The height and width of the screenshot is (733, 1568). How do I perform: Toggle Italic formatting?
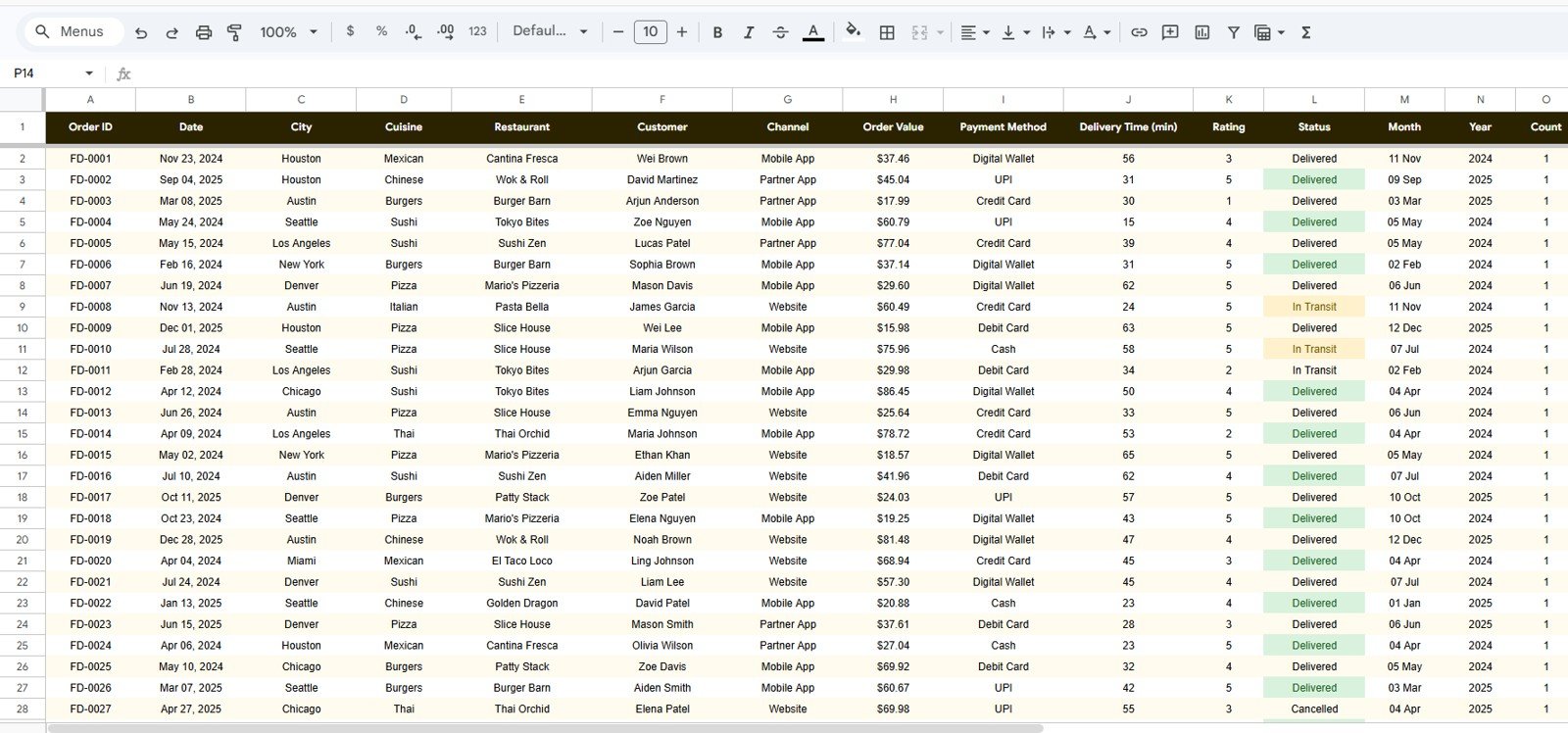tap(749, 32)
